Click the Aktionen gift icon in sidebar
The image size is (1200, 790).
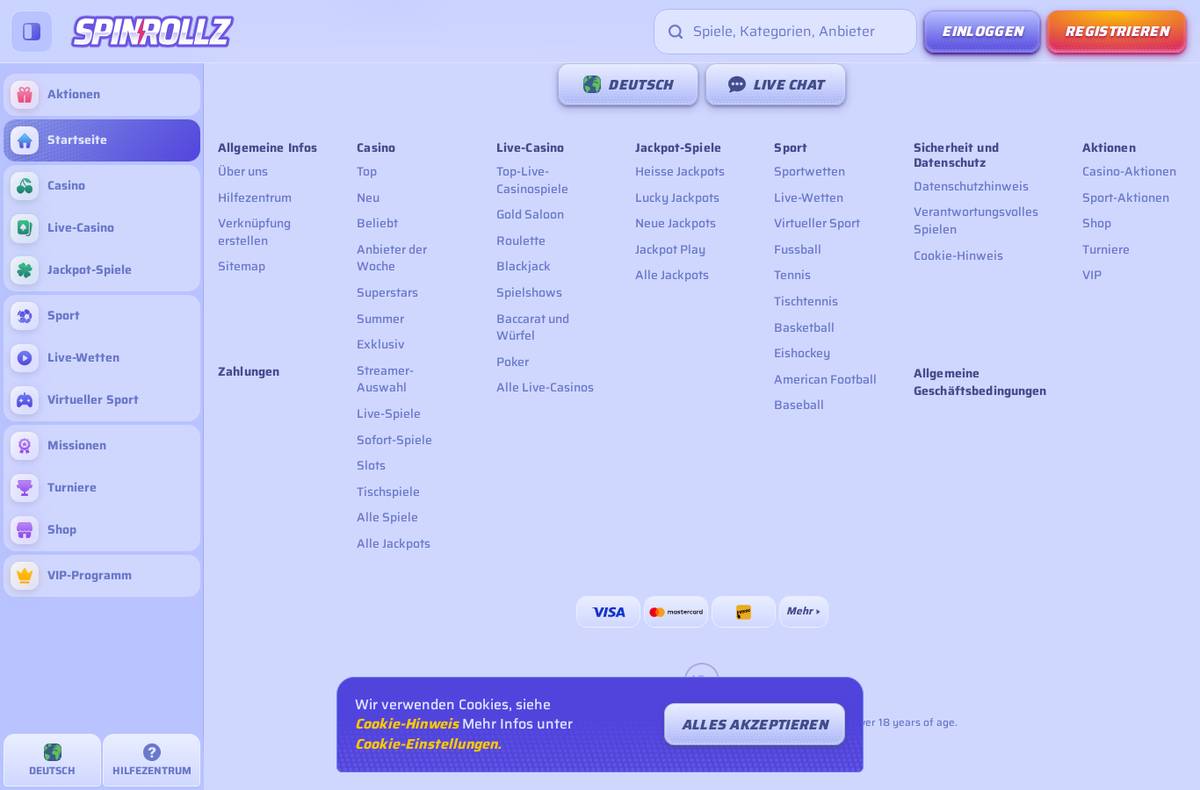25,94
